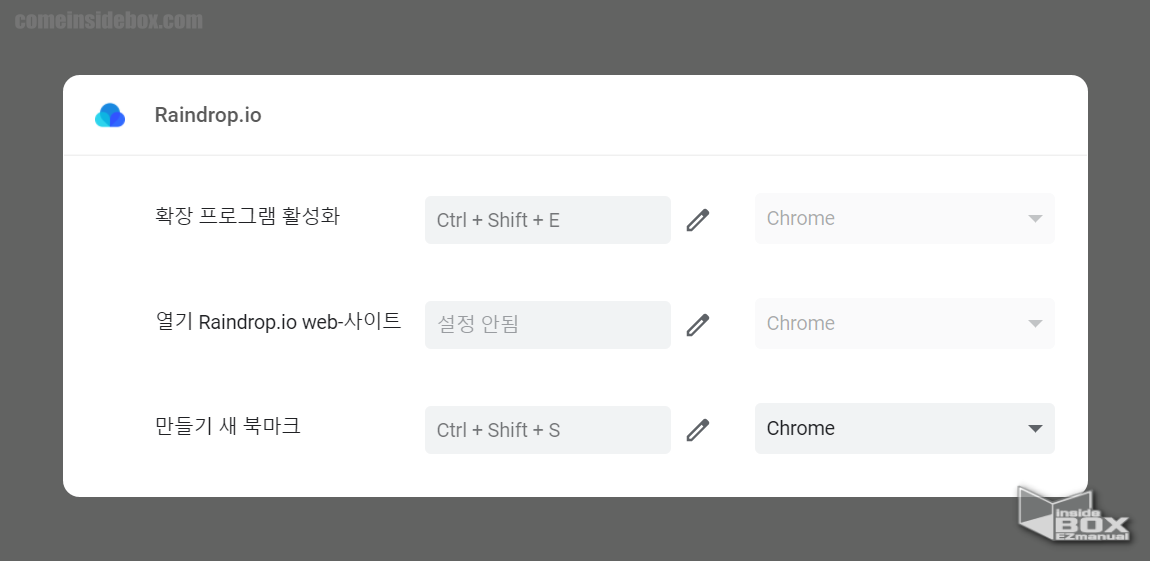Edit the Ctrl + Shift + S shortcut pencil
This screenshot has width=1150, height=561.
pos(697,430)
